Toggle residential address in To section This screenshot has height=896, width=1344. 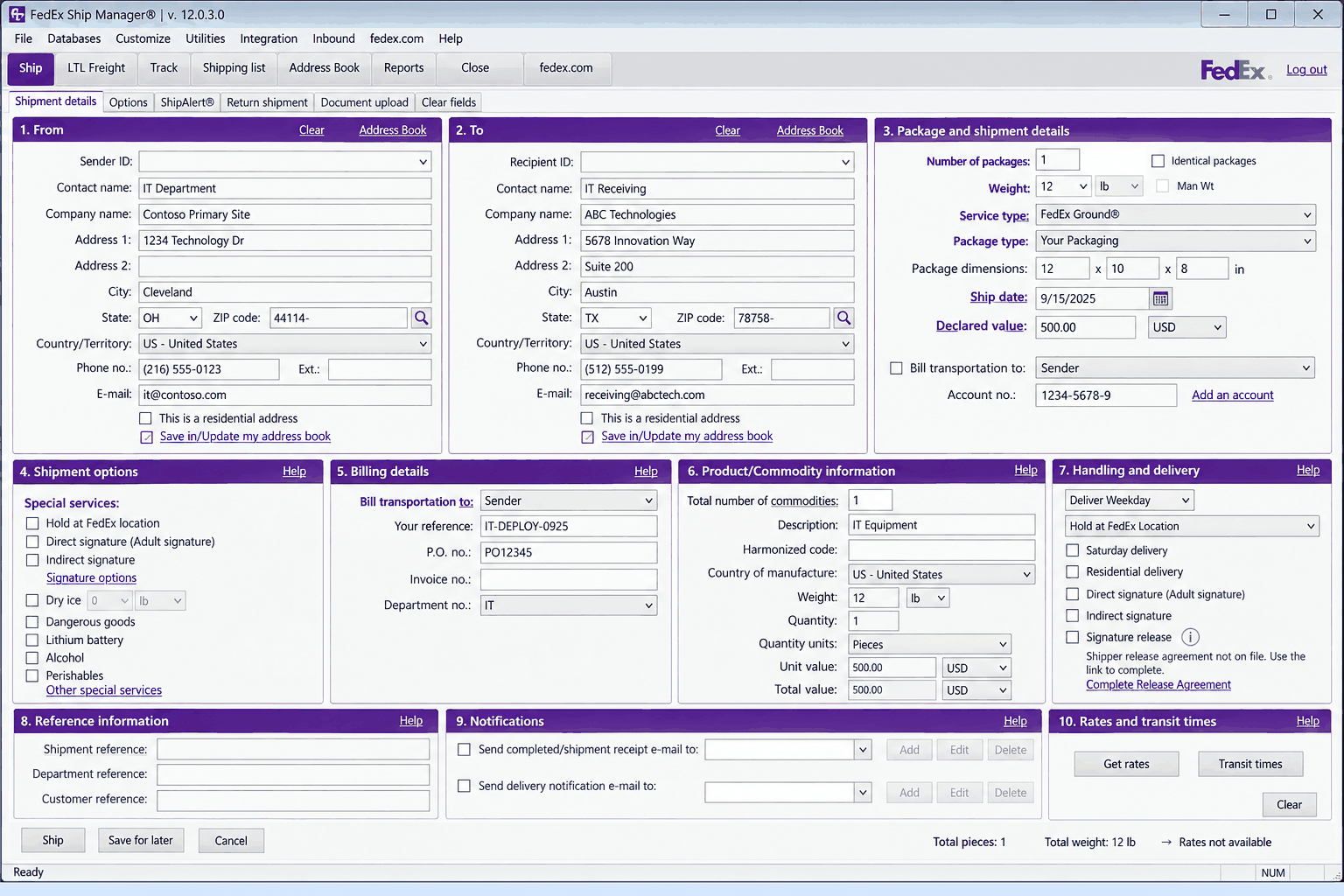pos(587,418)
